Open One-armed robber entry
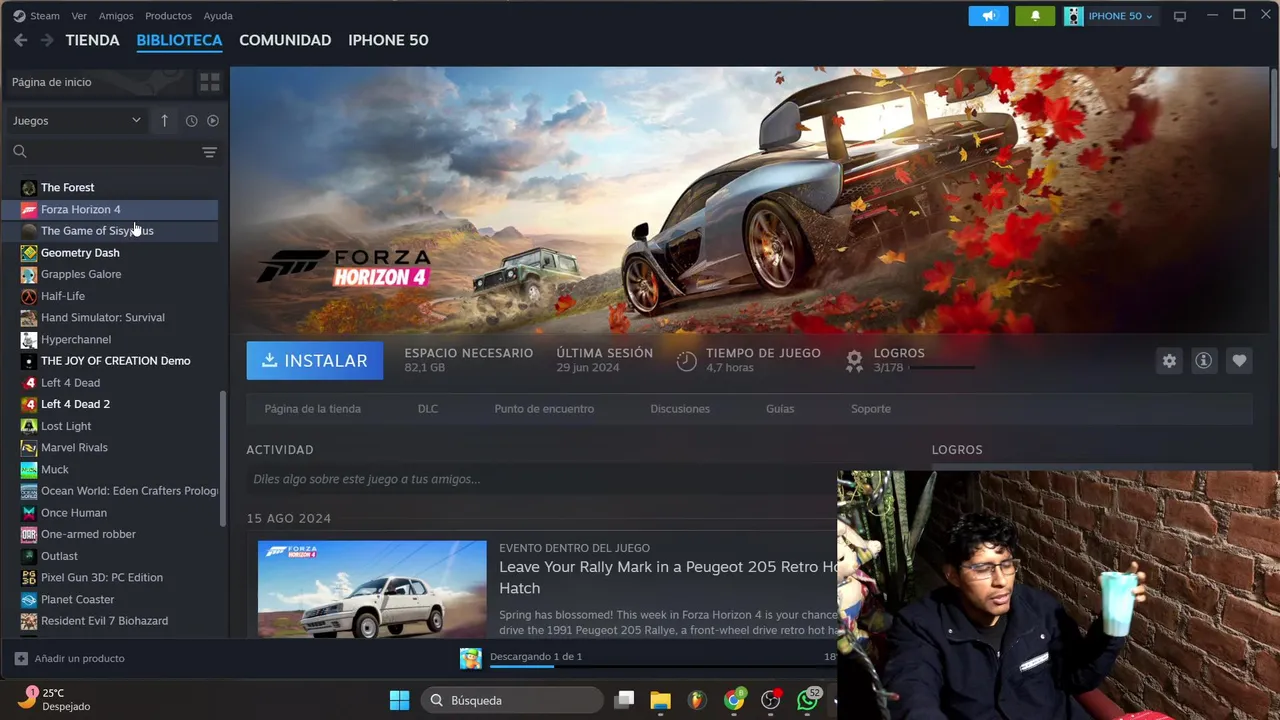 click(110, 534)
